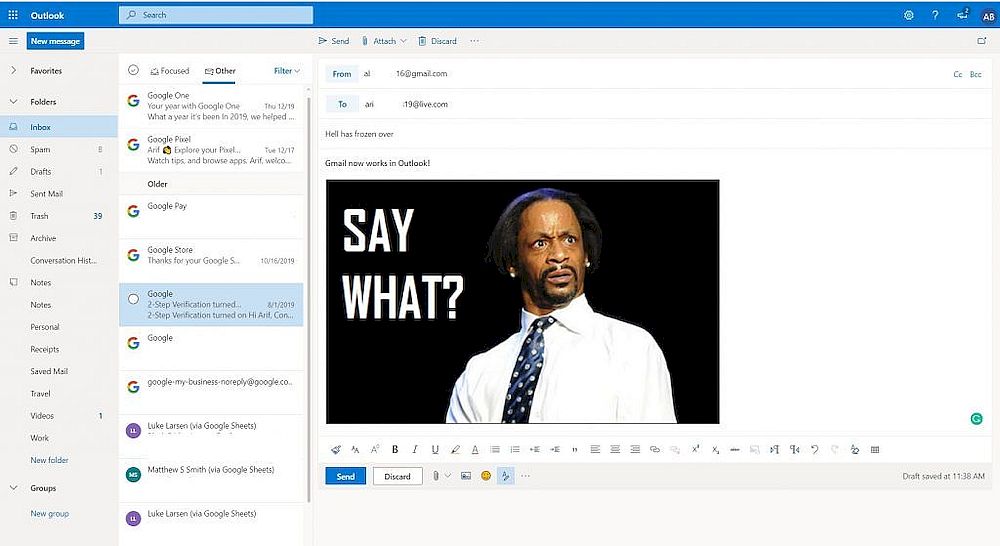1000x546 pixels.
Task: Toggle bold formatting in the compose toolbar
Action: pyautogui.click(x=395, y=450)
